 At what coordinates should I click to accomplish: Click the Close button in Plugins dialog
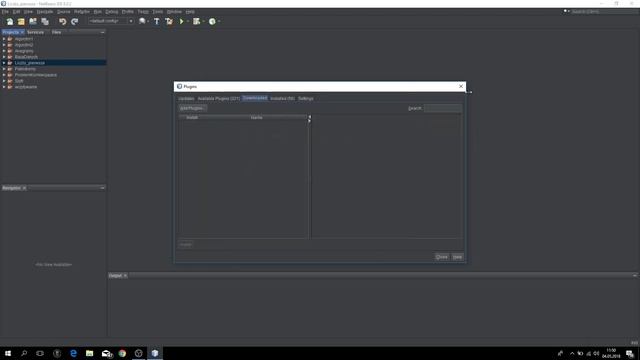[x=442, y=257]
